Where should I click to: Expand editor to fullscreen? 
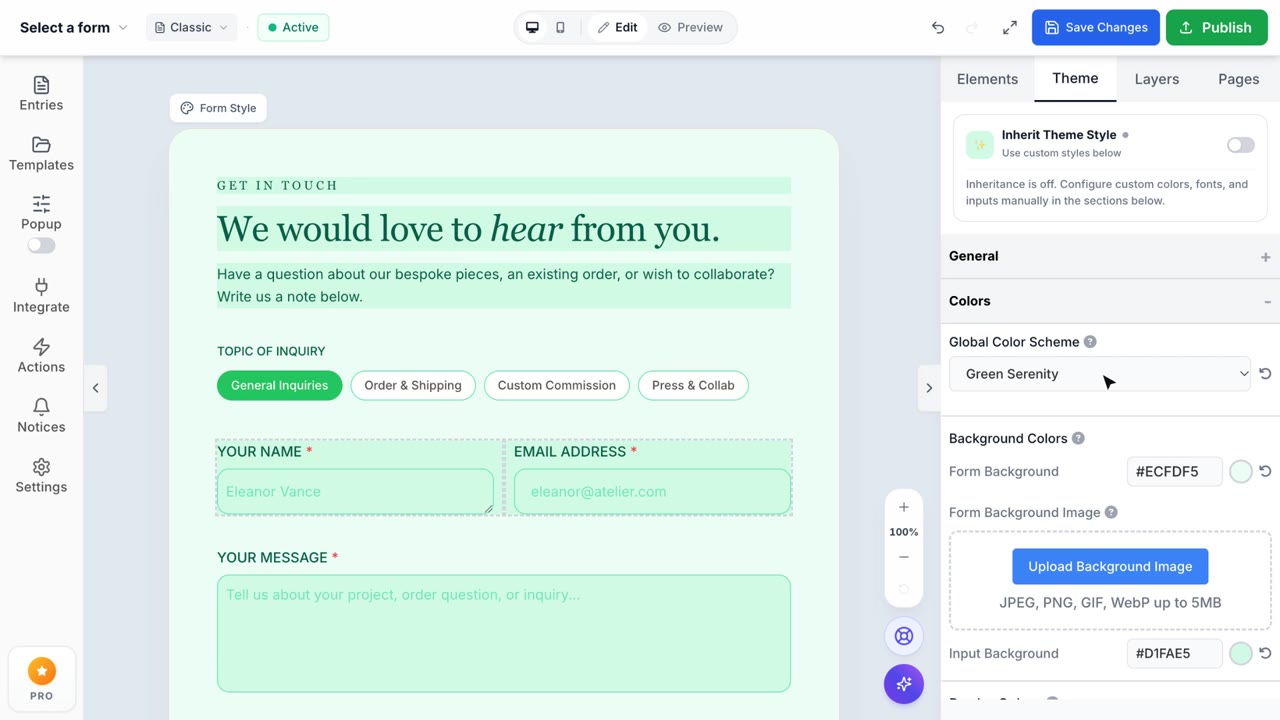pos(1010,27)
